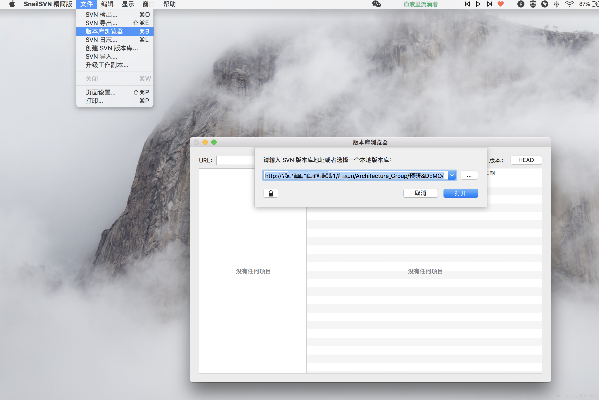
Task: Click the blue confirm button in dialog
Action: pyautogui.click(x=460, y=193)
